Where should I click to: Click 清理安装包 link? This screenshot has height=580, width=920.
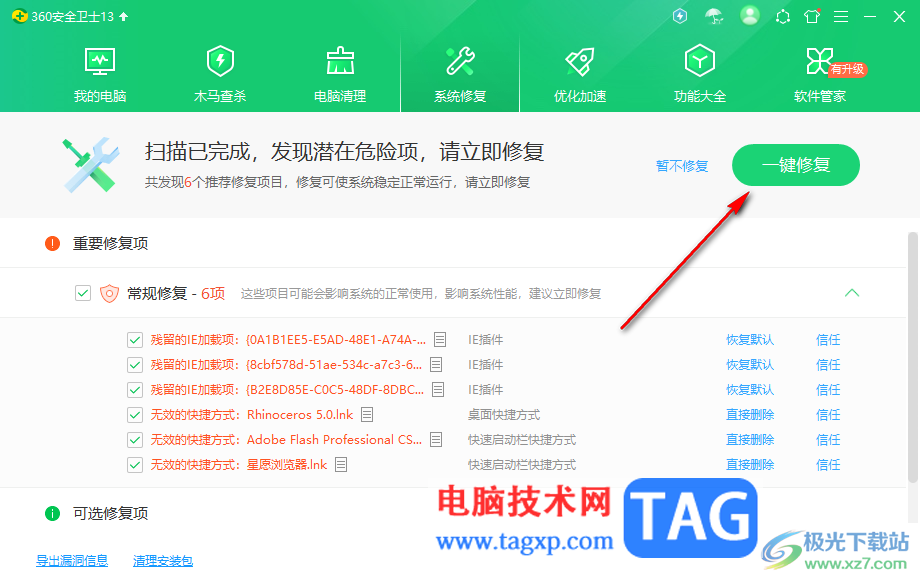pyautogui.click(x=163, y=561)
